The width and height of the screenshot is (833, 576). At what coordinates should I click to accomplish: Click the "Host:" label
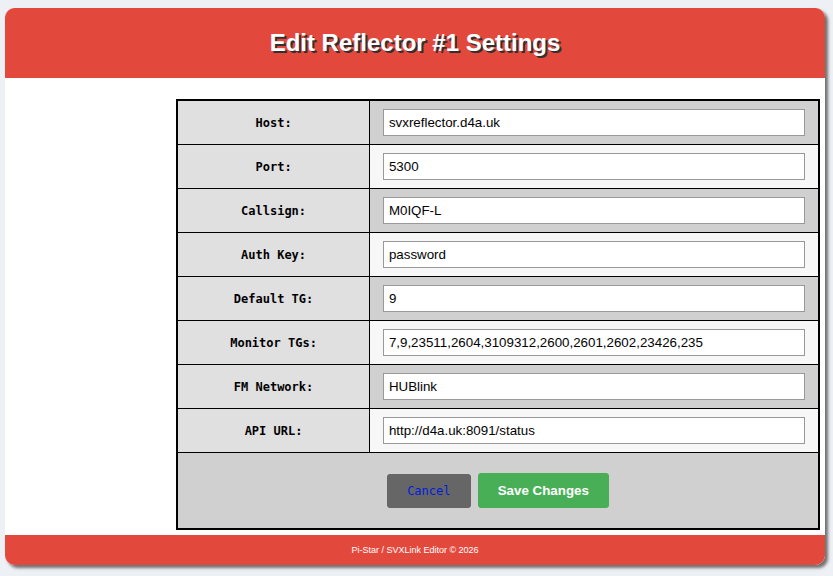(273, 123)
